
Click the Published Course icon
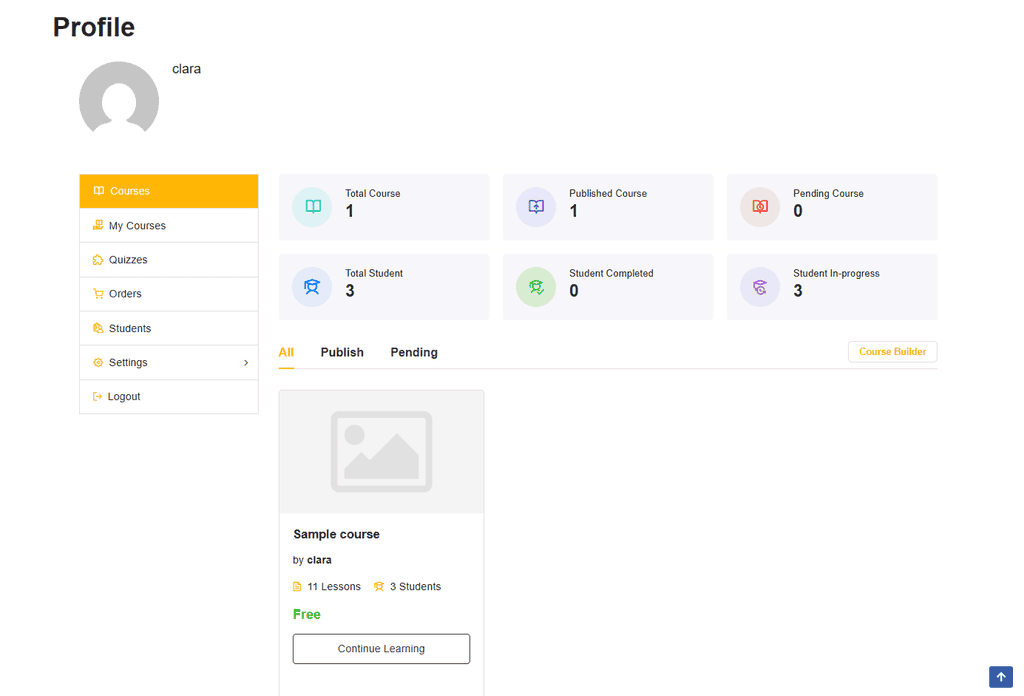[536, 207]
